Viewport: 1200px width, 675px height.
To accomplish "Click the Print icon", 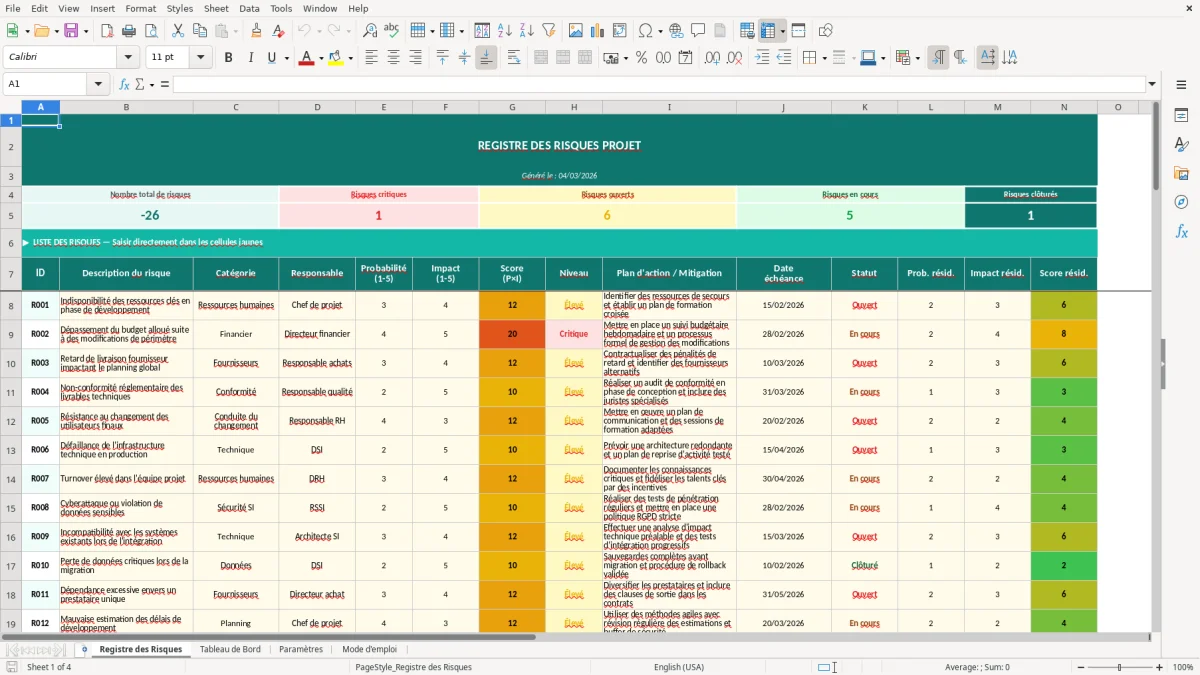I will point(129,31).
